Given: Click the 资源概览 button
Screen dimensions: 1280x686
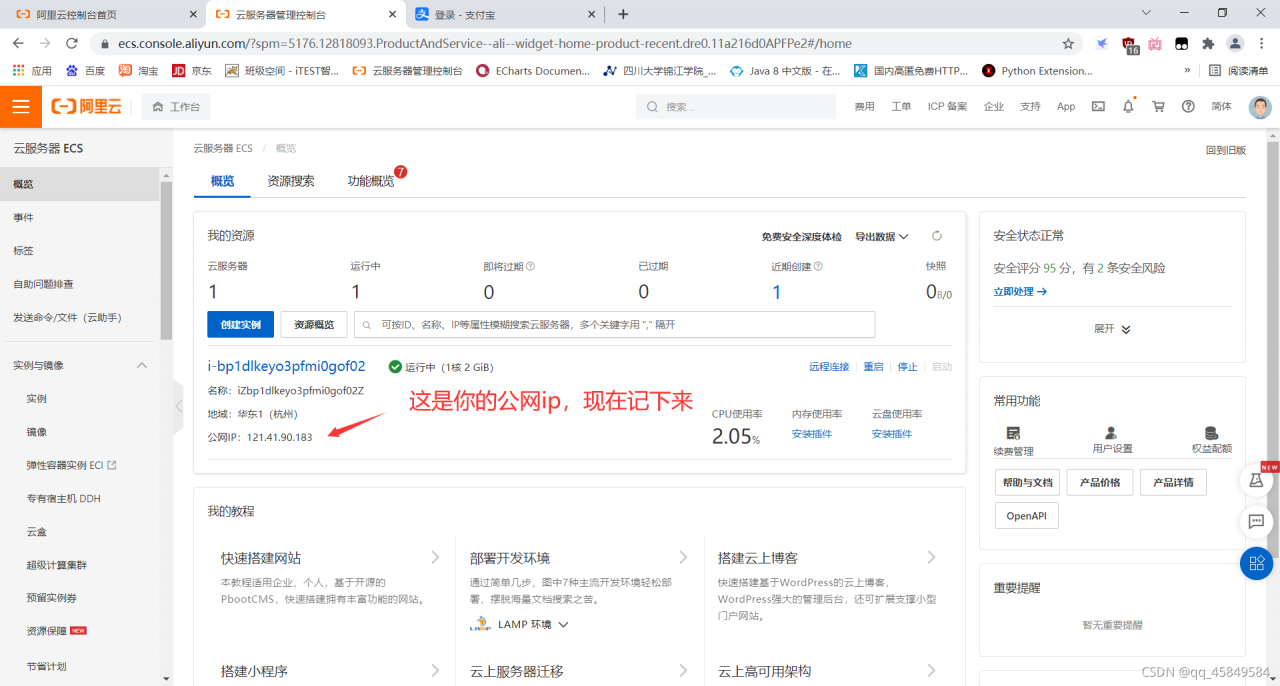Looking at the screenshot, I should (x=314, y=324).
